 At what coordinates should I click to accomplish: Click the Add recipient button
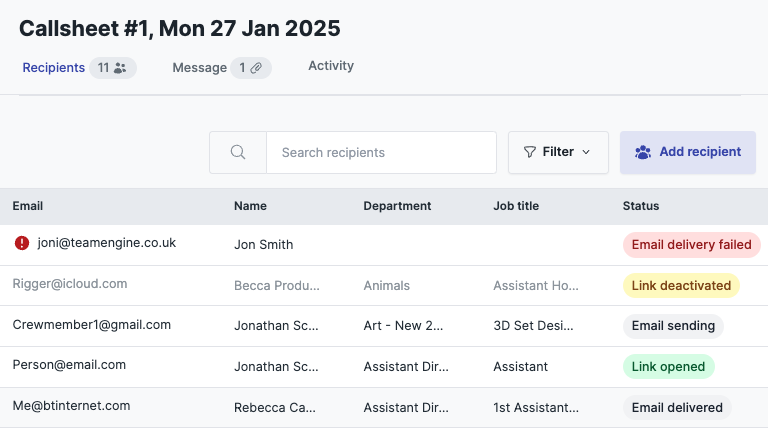point(688,152)
